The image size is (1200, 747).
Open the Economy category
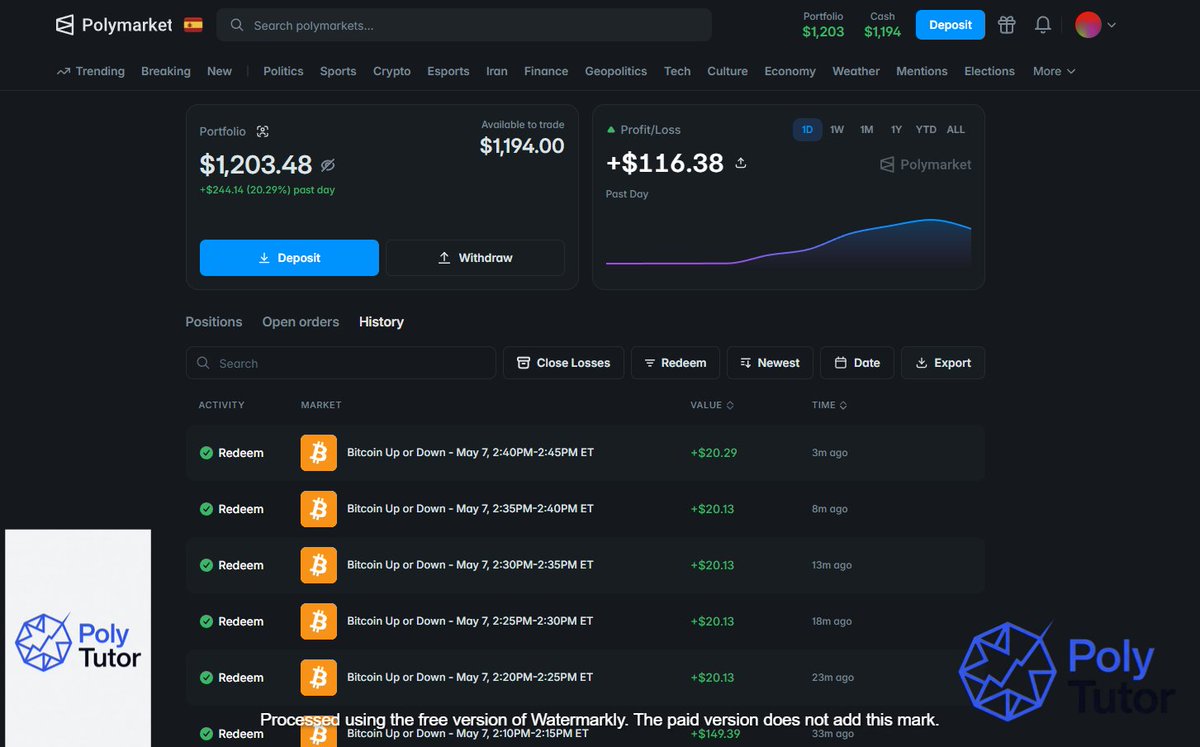tap(790, 71)
